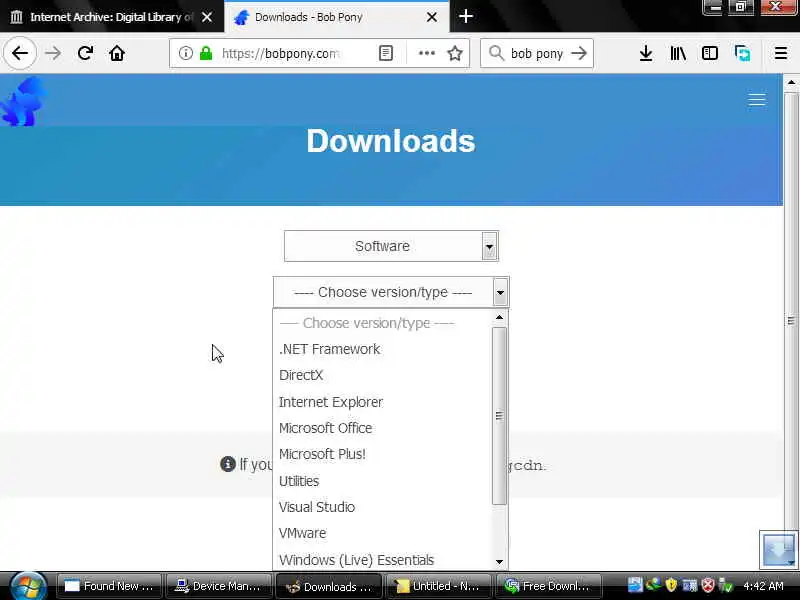Screen dimensions: 800x600
Task: Submit the 'bob pony' search arrow
Action: coord(579,53)
